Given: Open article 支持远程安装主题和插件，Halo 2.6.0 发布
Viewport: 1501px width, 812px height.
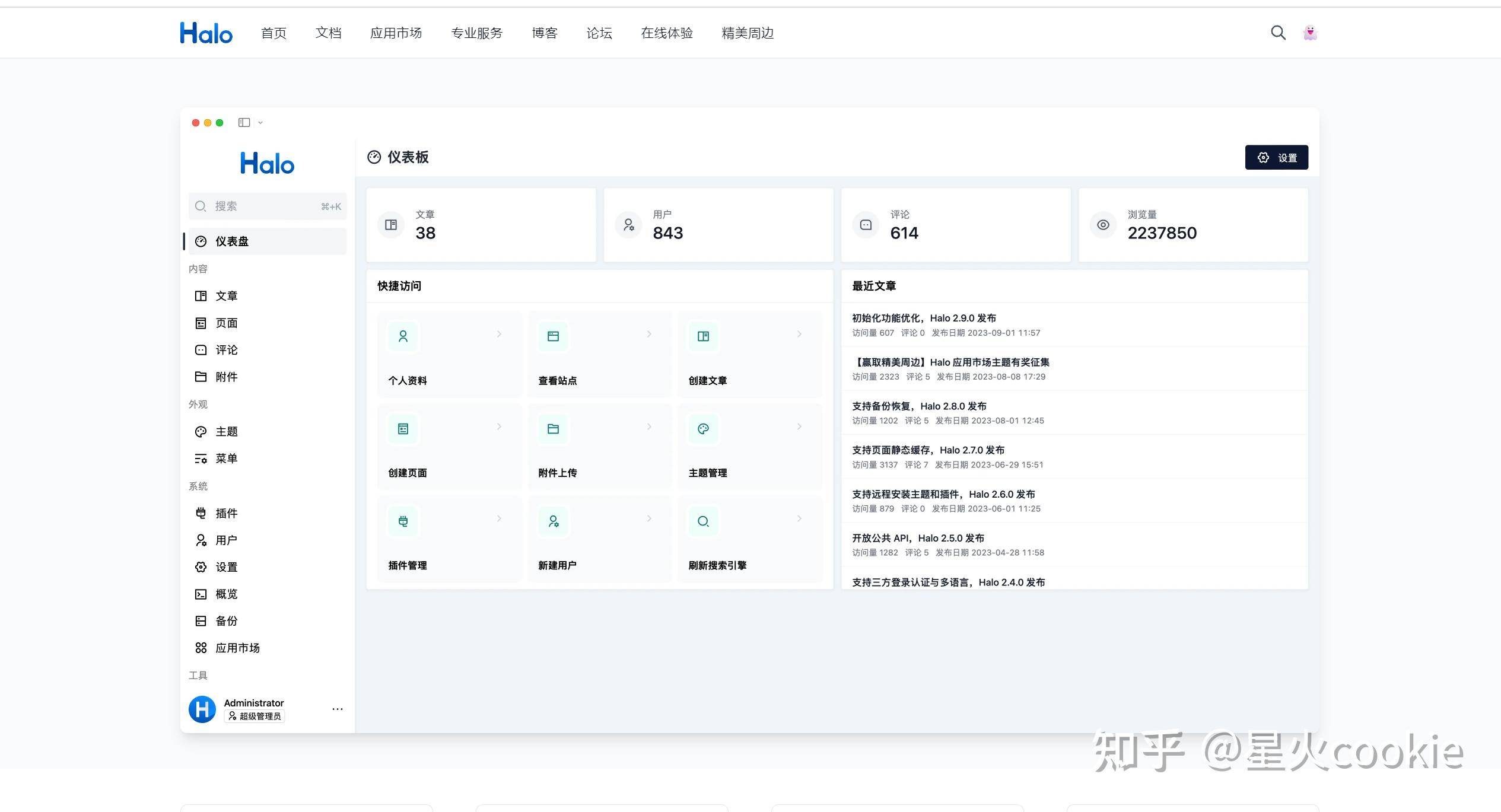Looking at the screenshot, I should 943,494.
